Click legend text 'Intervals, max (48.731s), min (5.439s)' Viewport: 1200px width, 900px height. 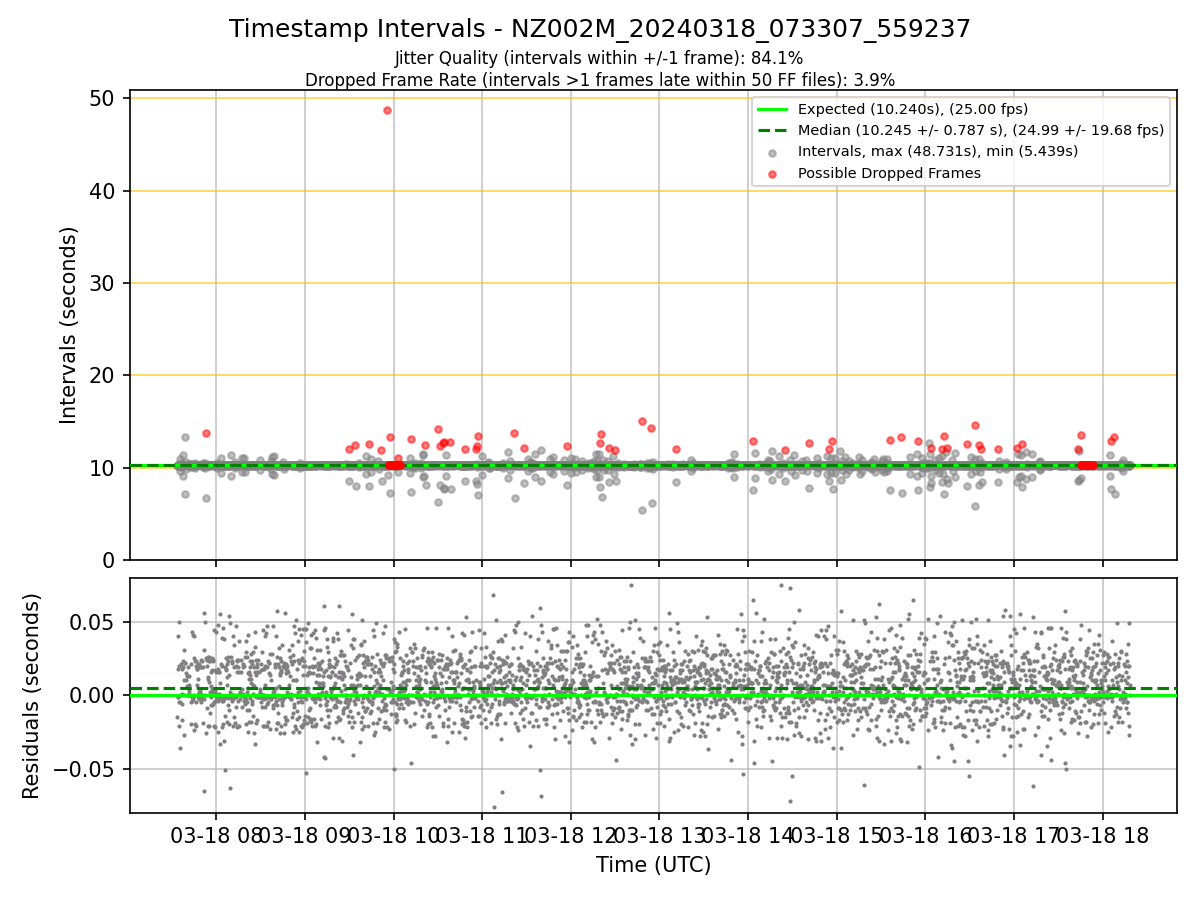[938, 152]
